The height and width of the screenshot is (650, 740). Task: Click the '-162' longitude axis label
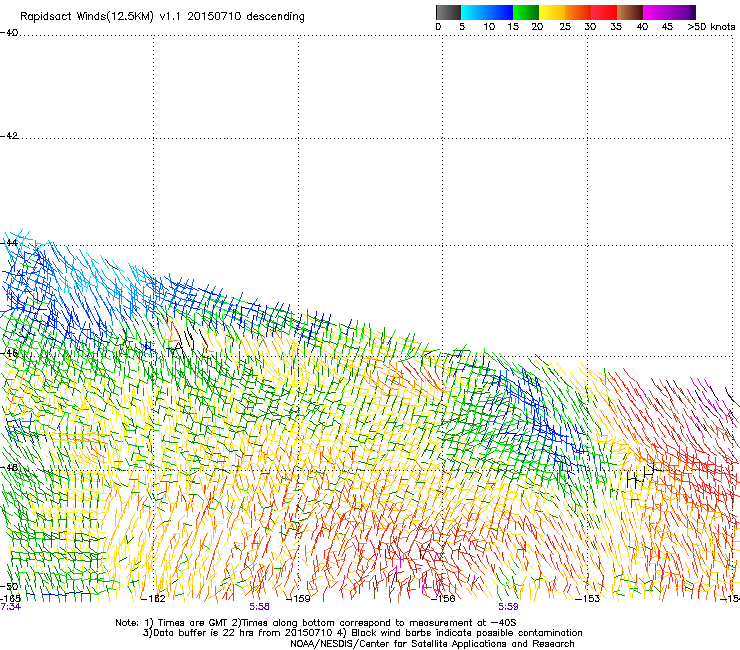[x=153, y=599]
